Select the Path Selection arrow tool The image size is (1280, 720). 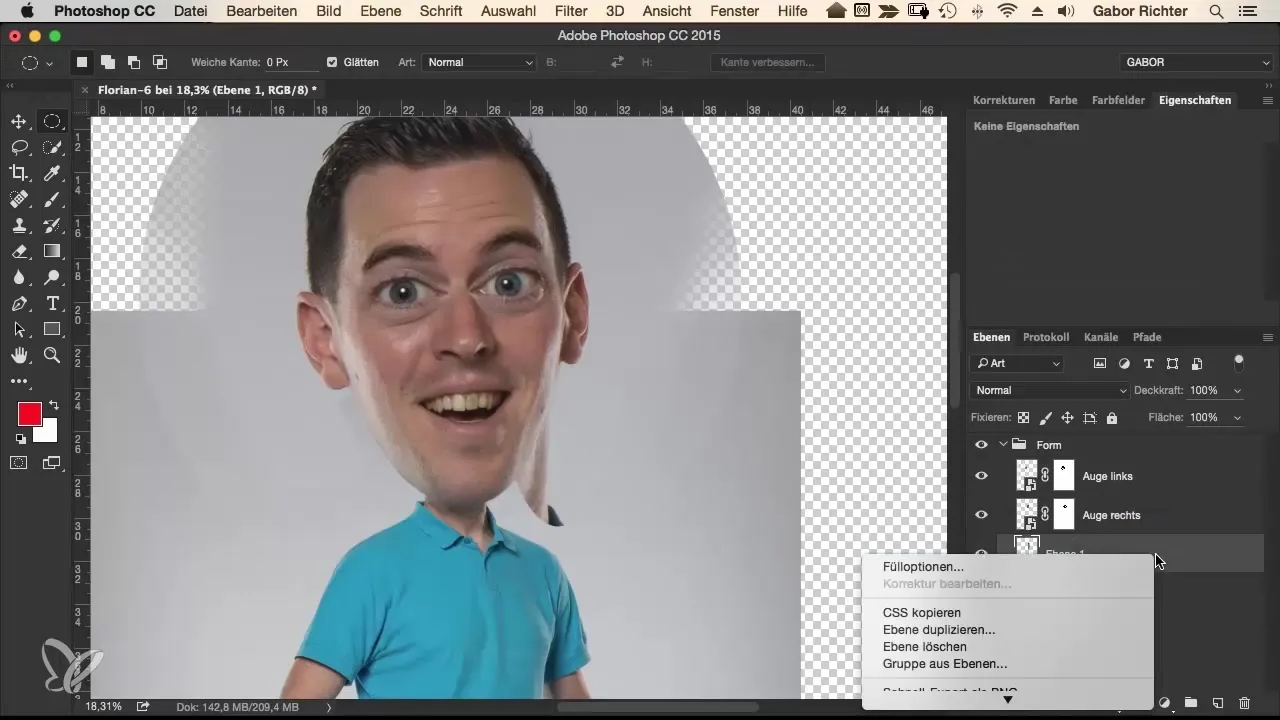tap(19, 329)
